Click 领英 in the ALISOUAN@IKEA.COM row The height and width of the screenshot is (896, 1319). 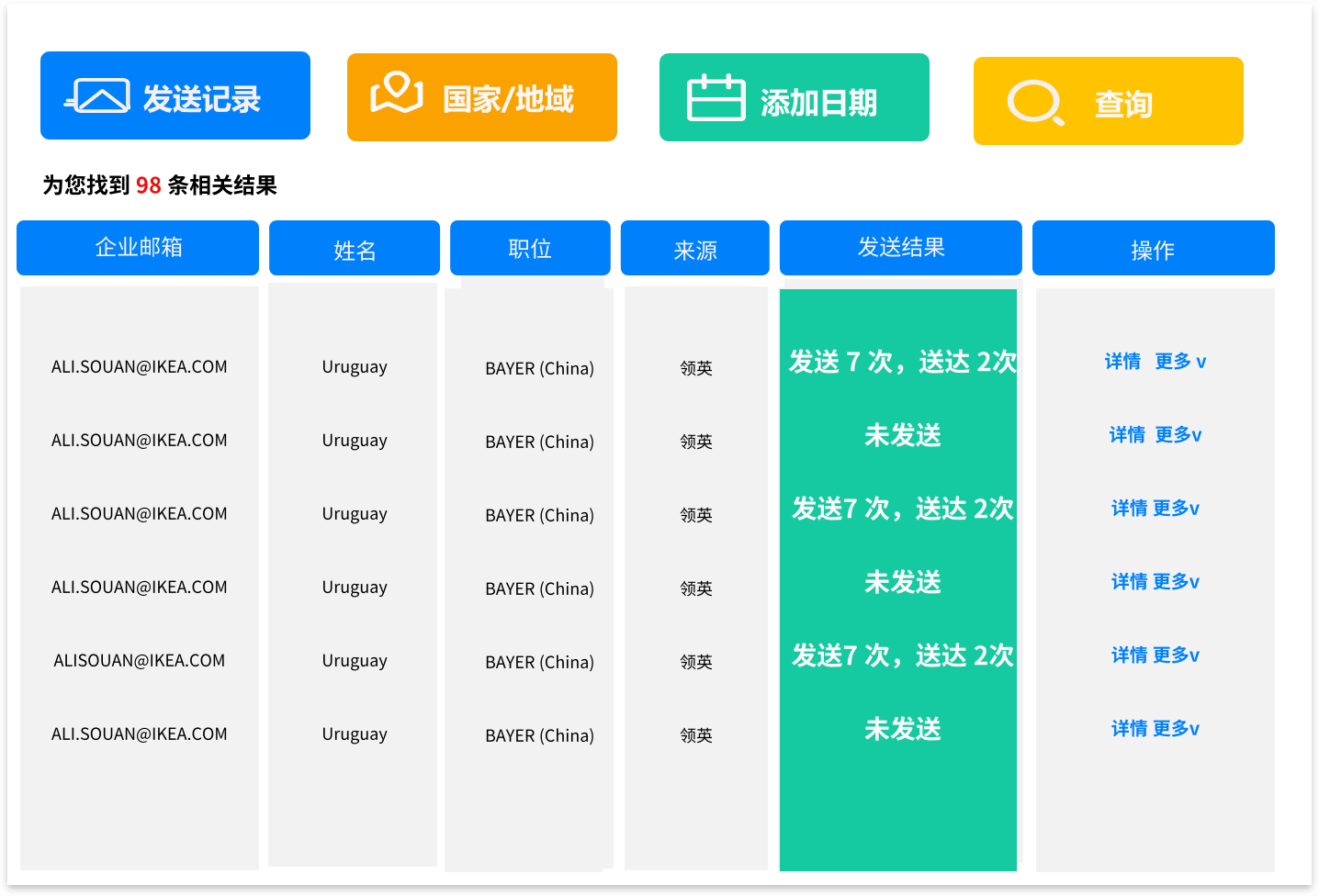(x=696, y=662)
